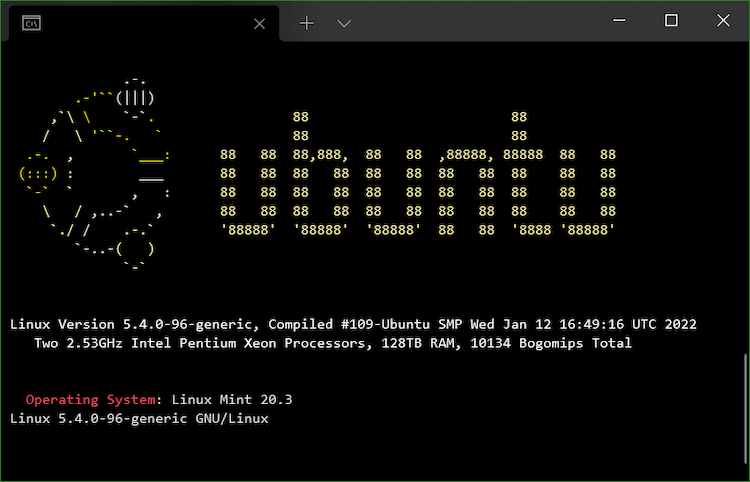
Task: Click "Linux 5.4.0-96-generic GNU/Linux" line
Action: (139, 418)
